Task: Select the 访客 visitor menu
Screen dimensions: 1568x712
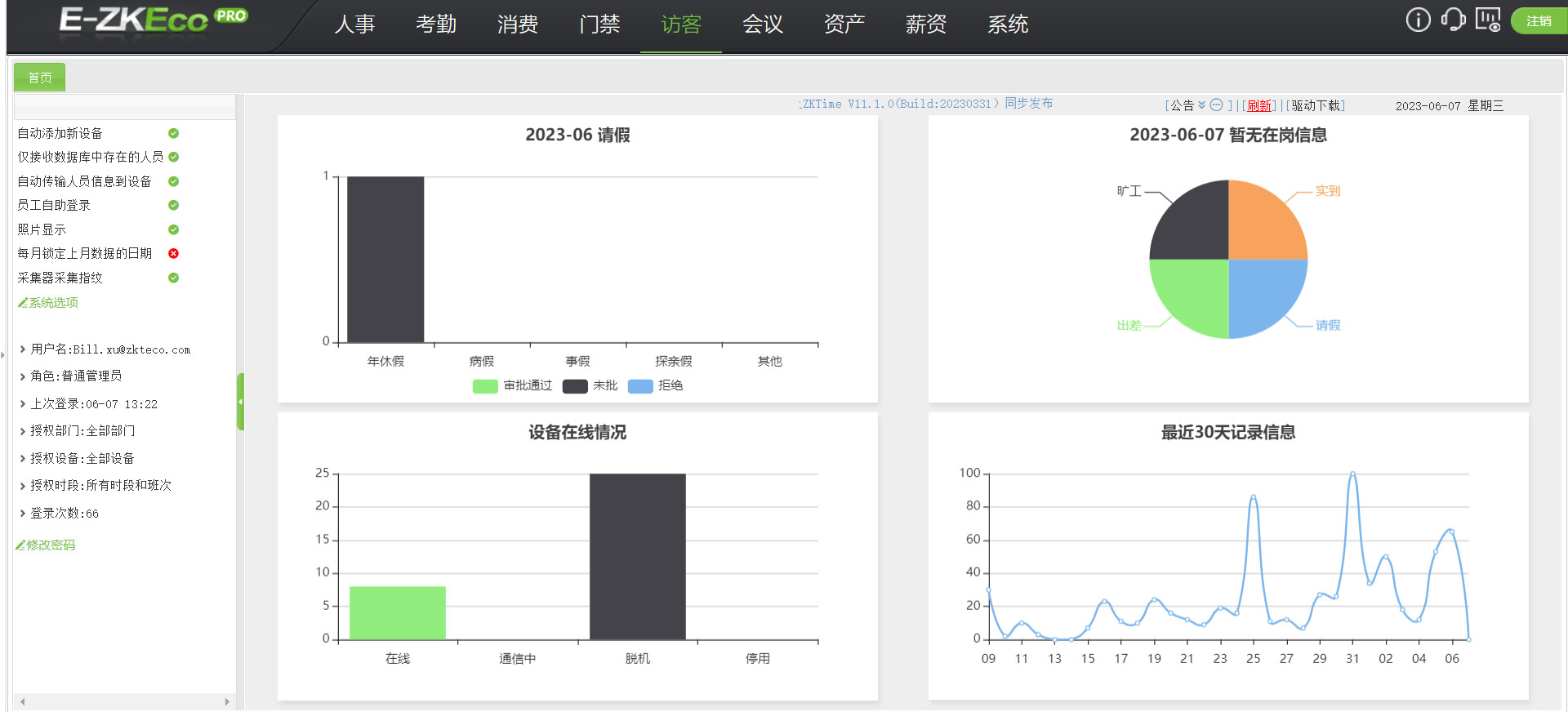Action: (681, 24)
